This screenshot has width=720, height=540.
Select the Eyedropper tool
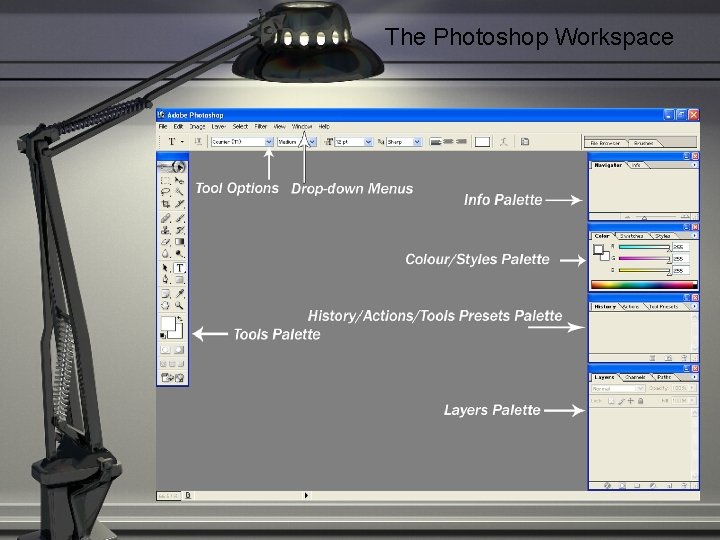(x=179, y=294)
